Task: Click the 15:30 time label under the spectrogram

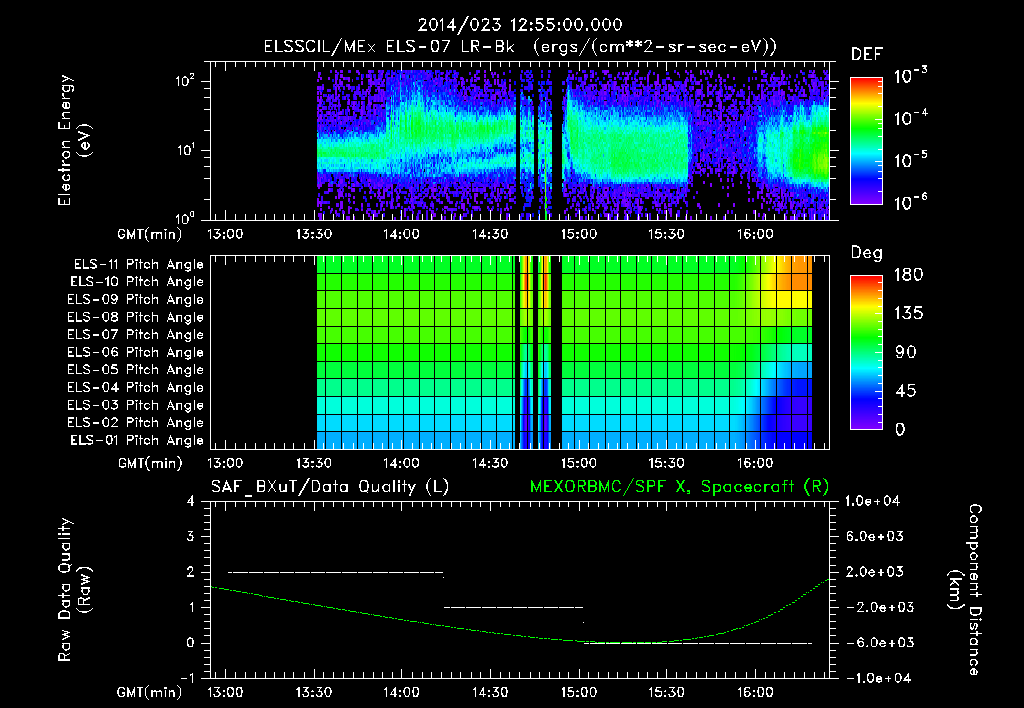Action: coord(666,234)
